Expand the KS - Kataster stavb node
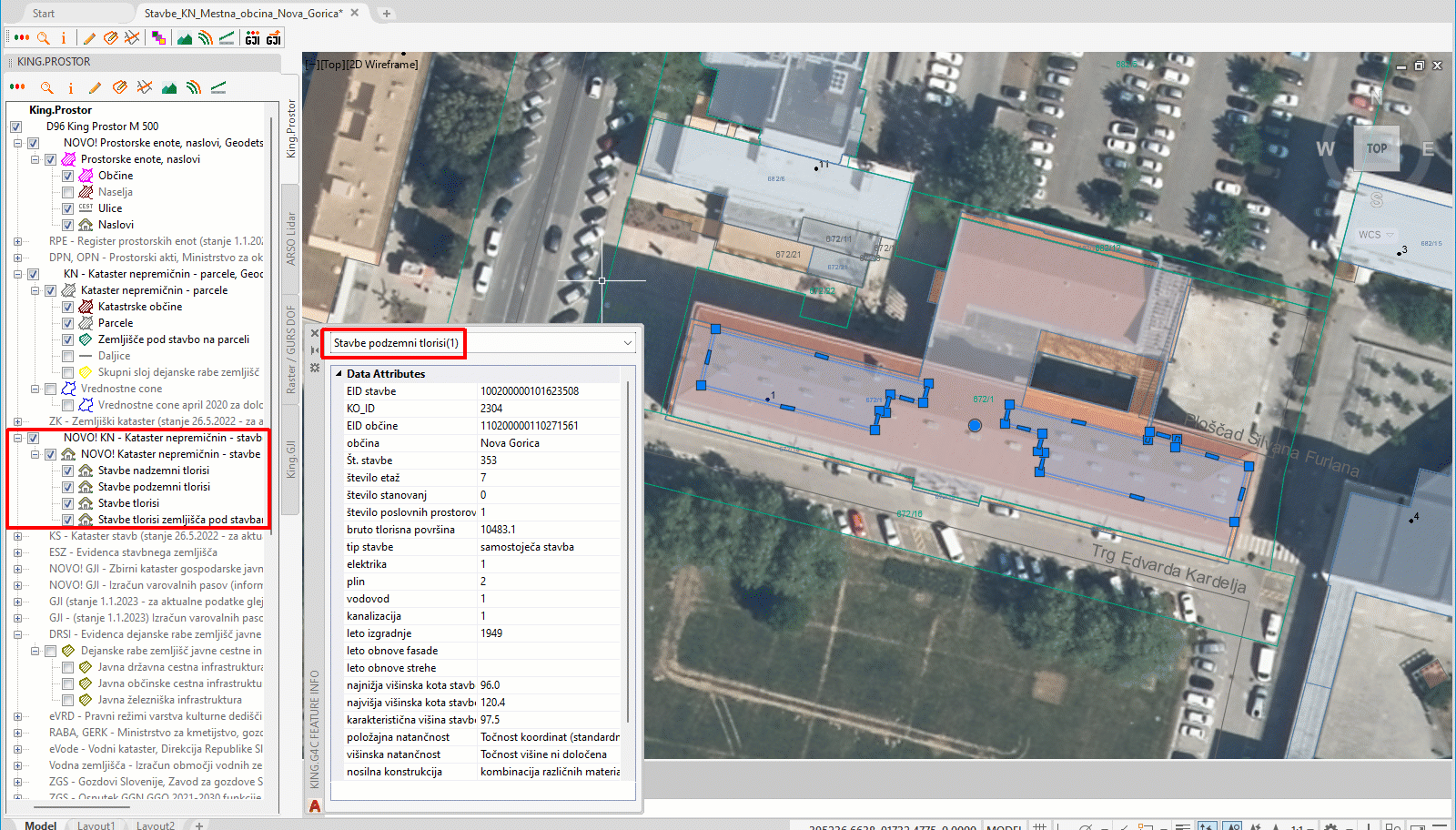Image resolution: width=1456 pixels, height=830 pixels. pos(17,536)
